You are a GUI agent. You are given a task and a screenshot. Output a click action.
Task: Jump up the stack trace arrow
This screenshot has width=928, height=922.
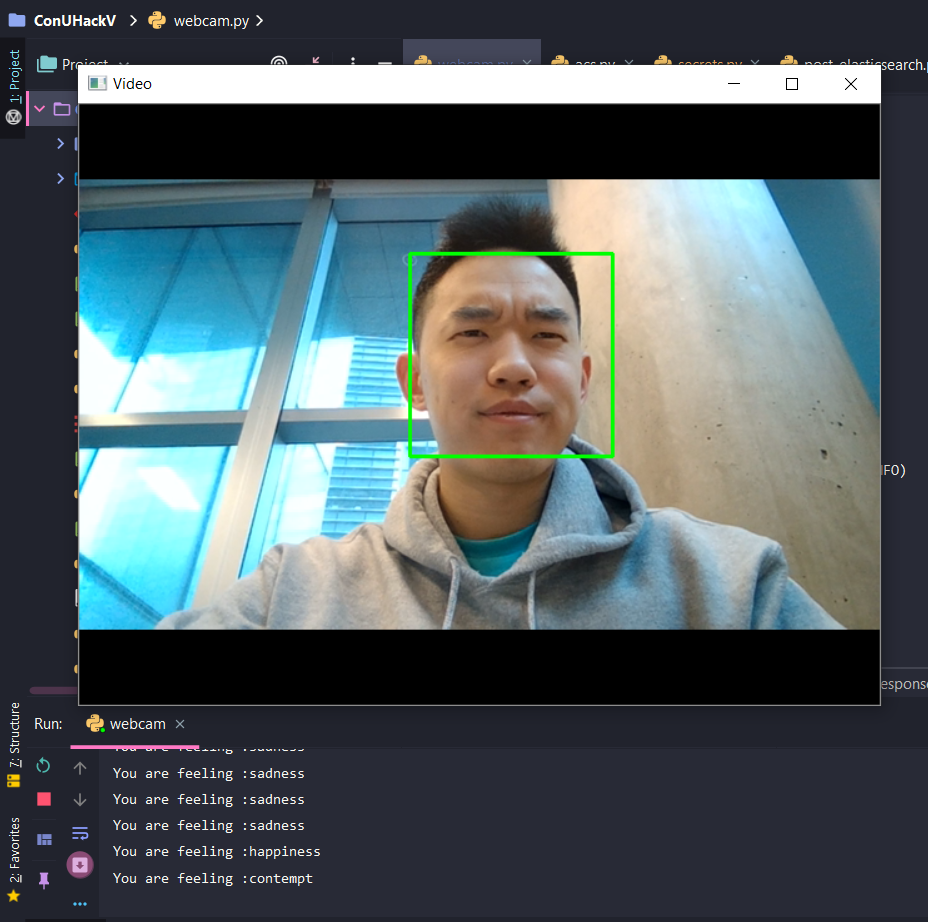(x=80, y=768)
